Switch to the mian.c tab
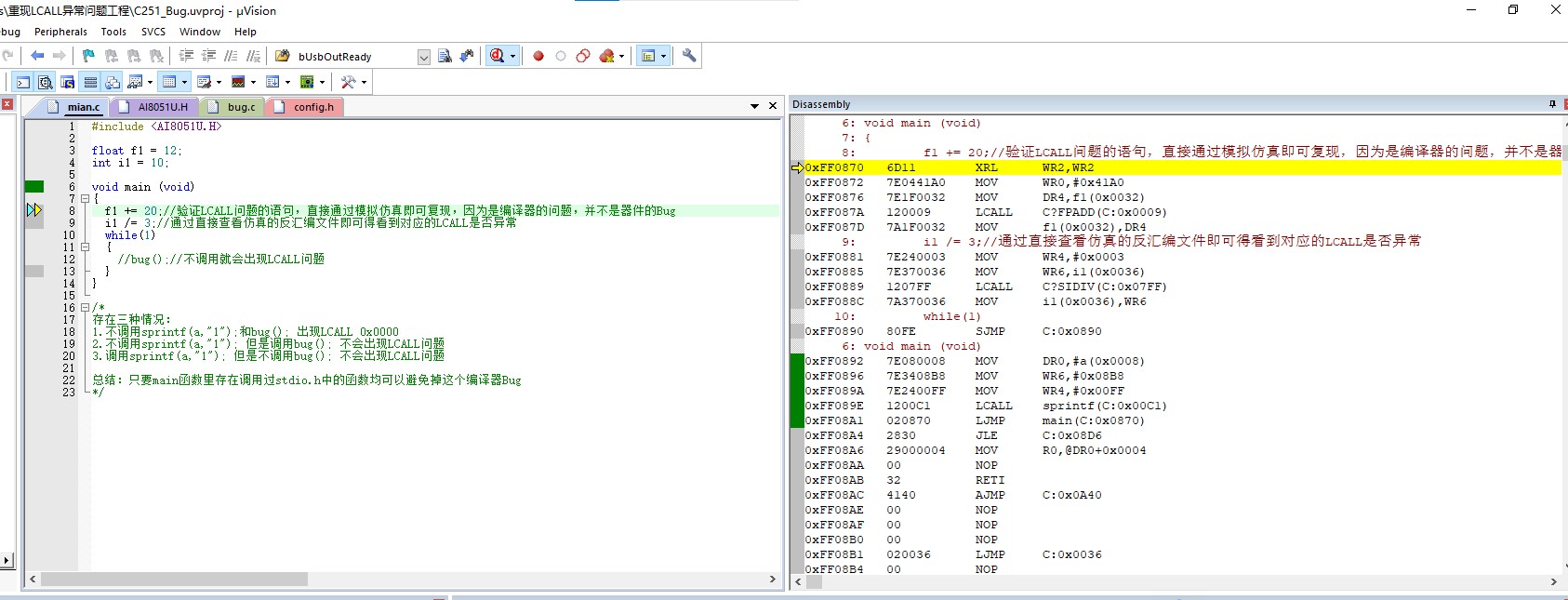This screenshot has height=600, width=1568. pos(73,107)
